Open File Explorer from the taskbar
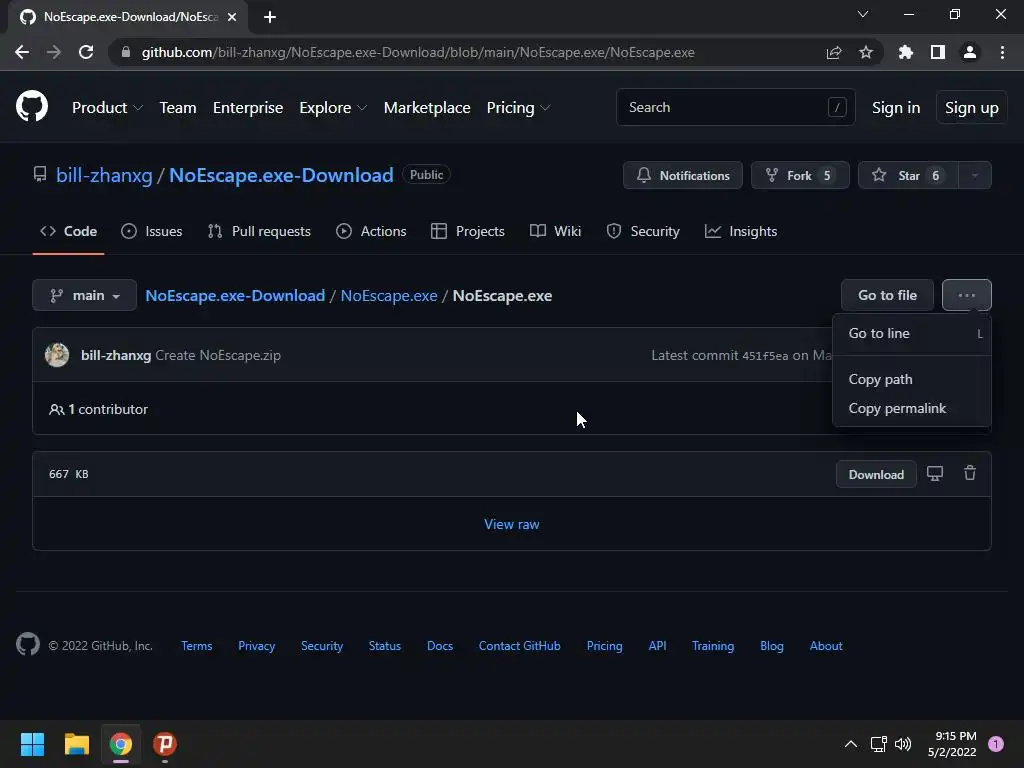The image size is (1024, 768). pos(76,744)
